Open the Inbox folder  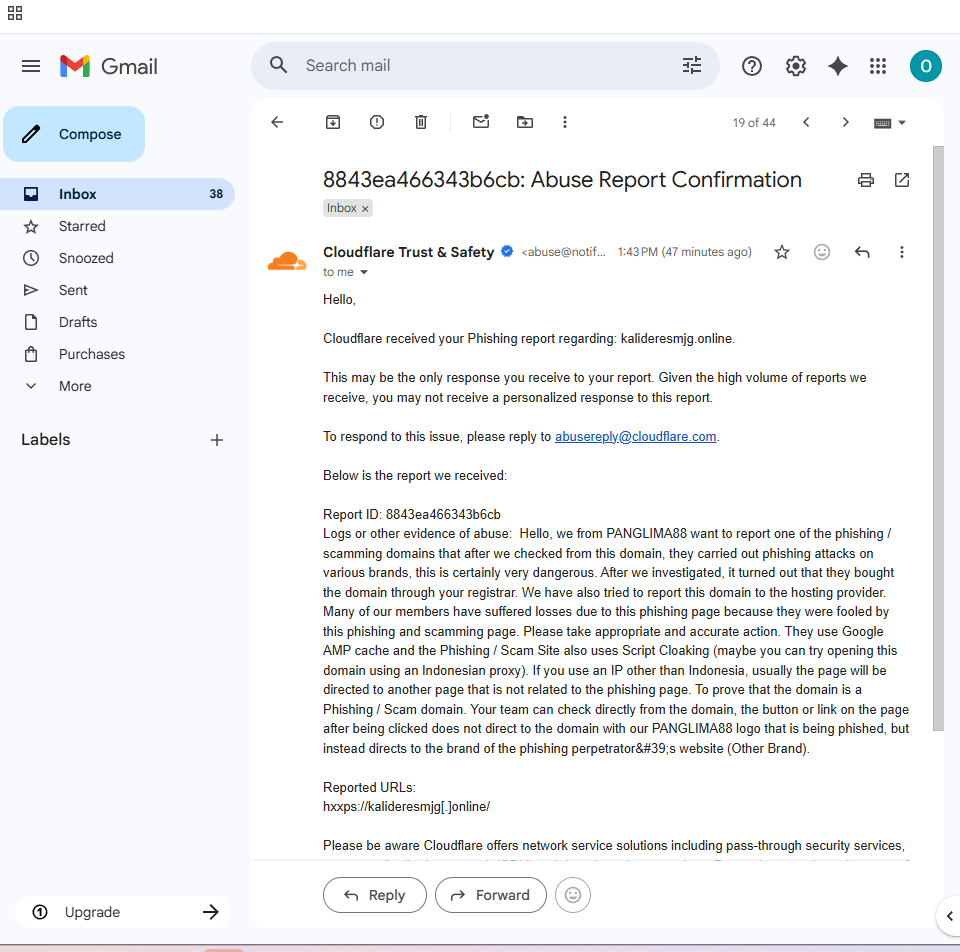pos(116,194)
